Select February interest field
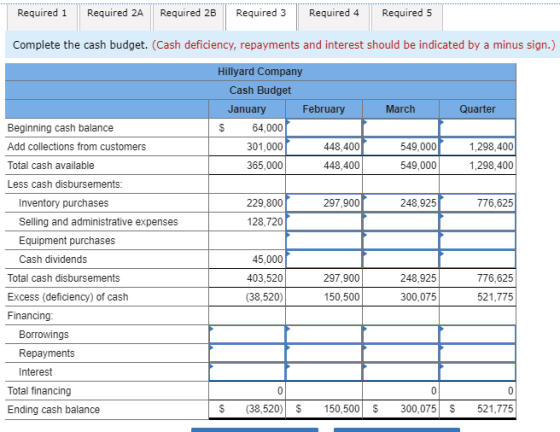 [324, 372]
